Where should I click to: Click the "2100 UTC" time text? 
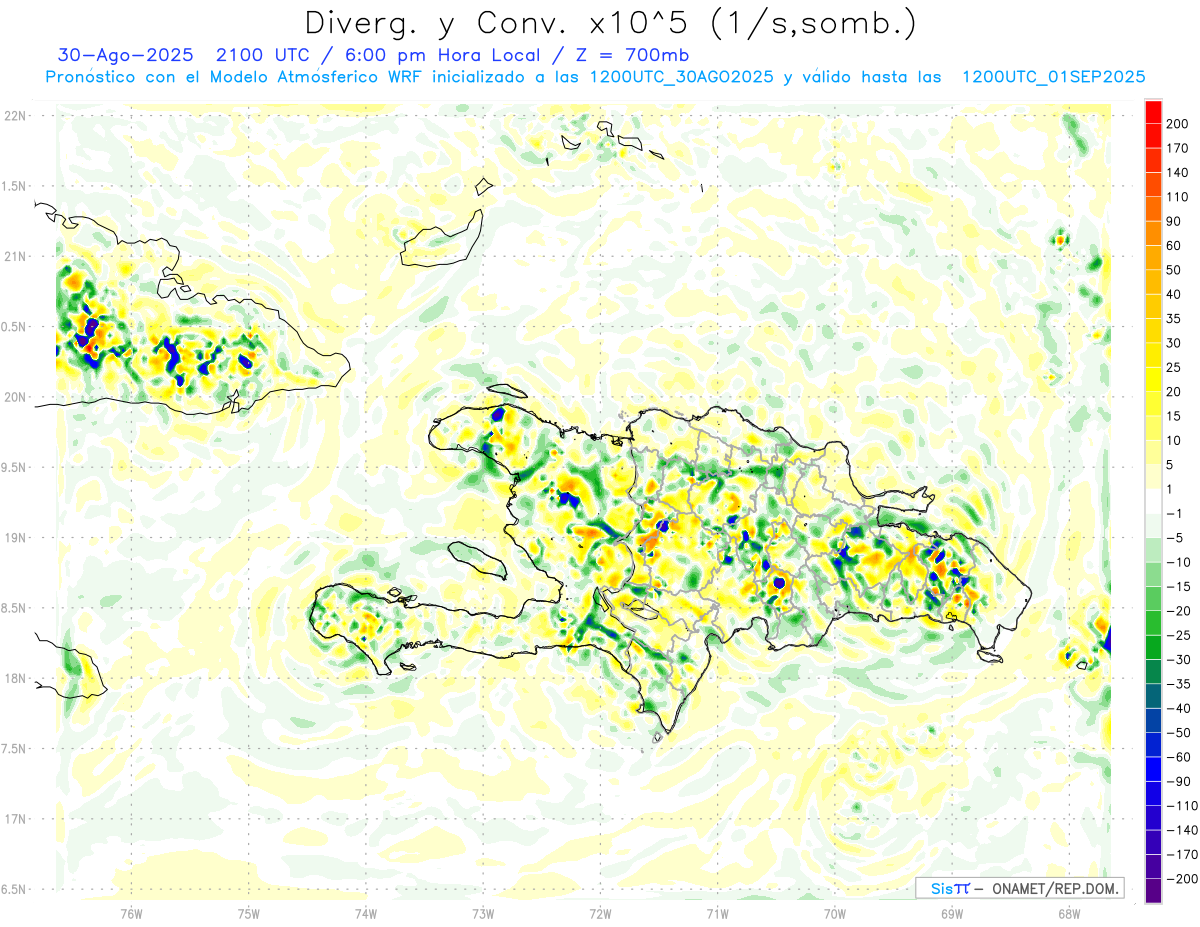pyautogui.click(x=260, y=54)
